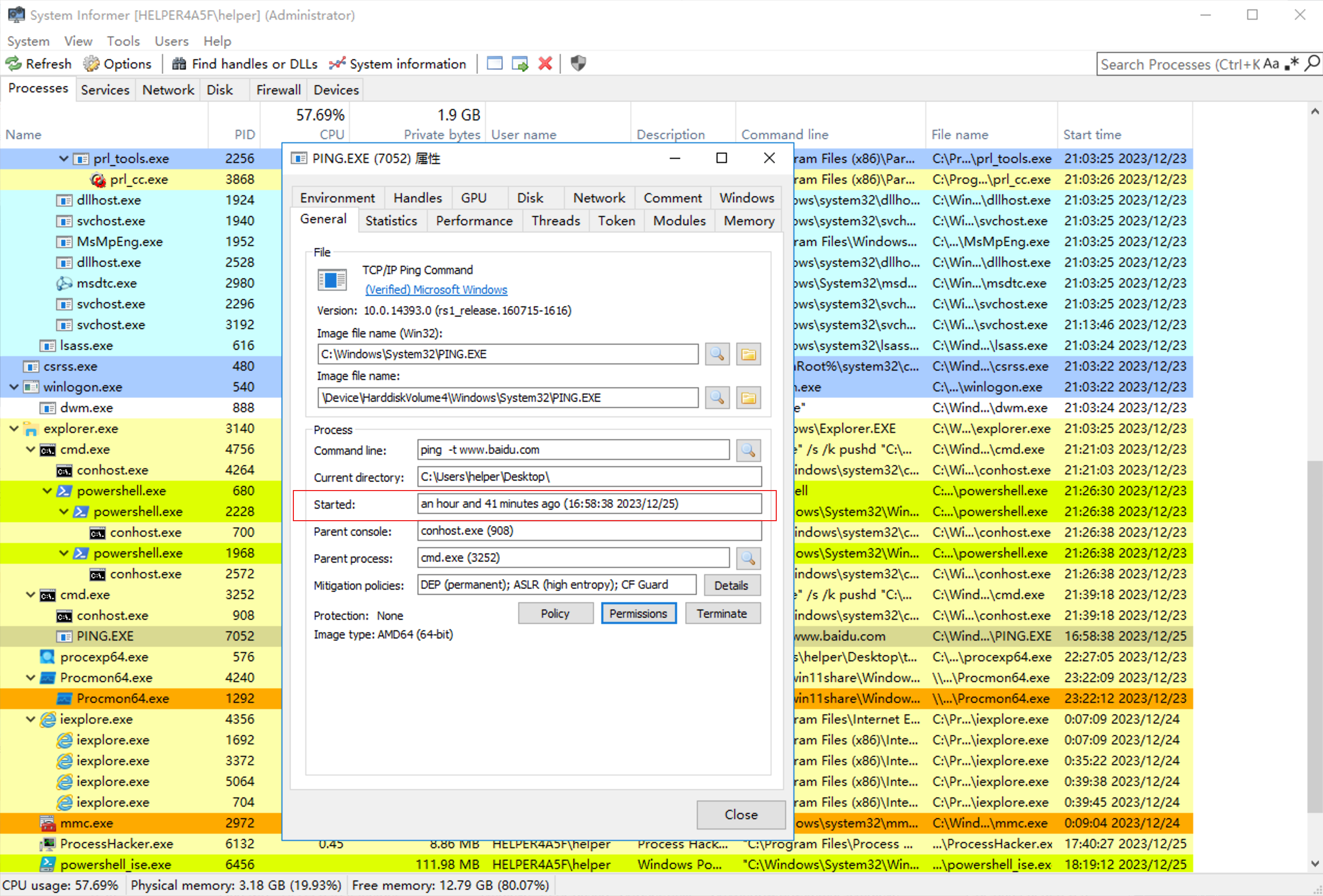Click the binoculars Find handles or DLLs icon
Image resolution: width=1323 pixels, height=896 pixels.
pos(179,64)
